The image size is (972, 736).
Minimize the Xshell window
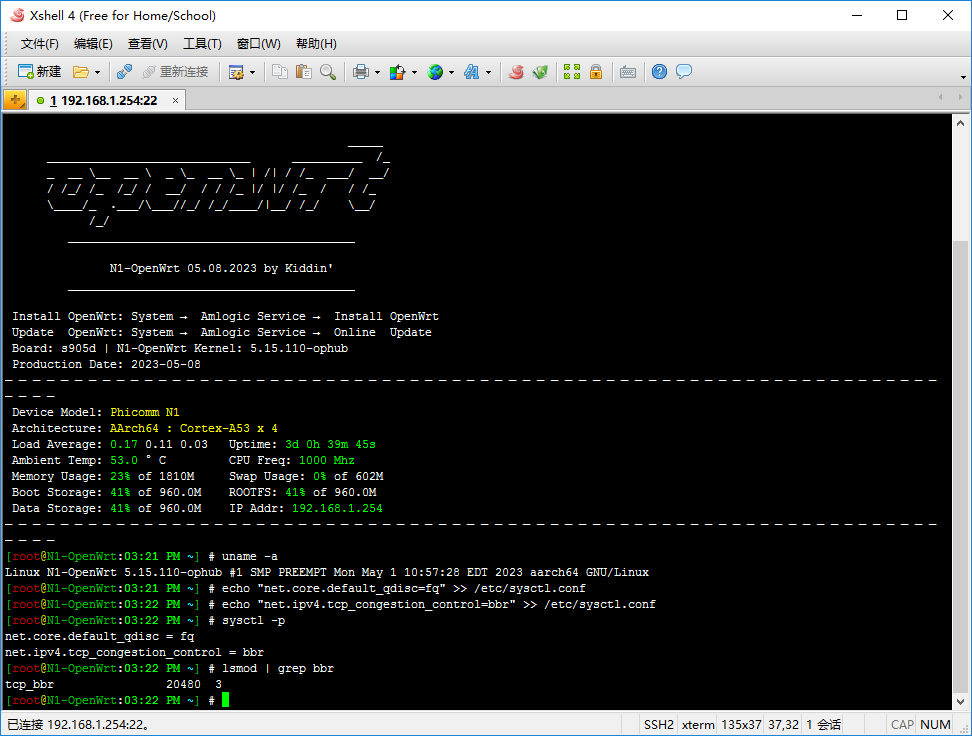pyautogui.click(x=857, y=16)
